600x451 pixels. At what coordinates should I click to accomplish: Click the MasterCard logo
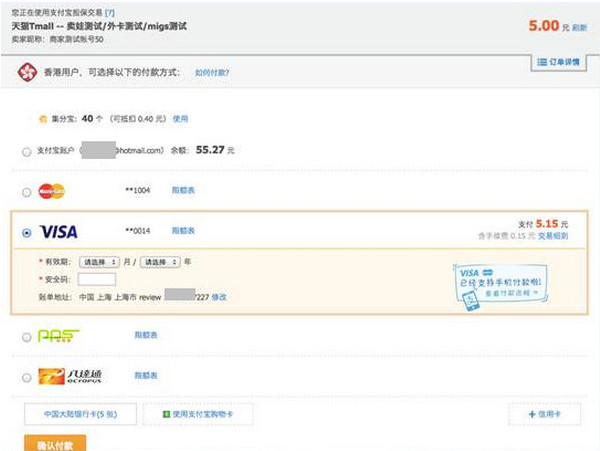51,190
